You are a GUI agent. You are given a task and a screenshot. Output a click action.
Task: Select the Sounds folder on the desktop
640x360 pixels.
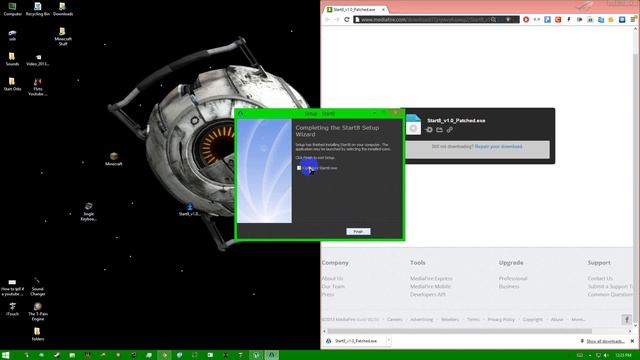(12, 59)
